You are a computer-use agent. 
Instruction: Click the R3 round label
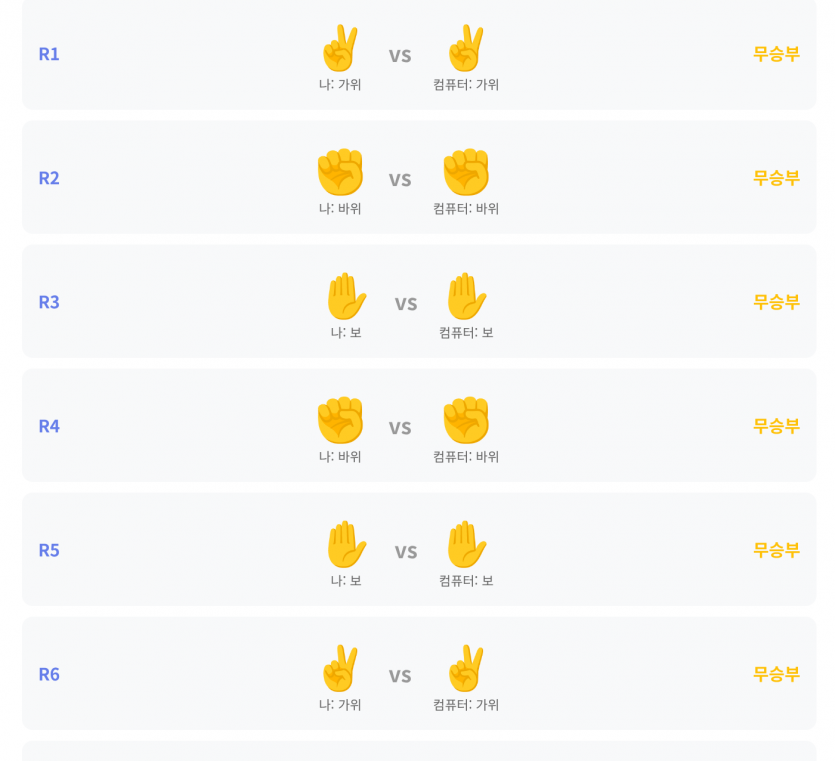(49, 302)
